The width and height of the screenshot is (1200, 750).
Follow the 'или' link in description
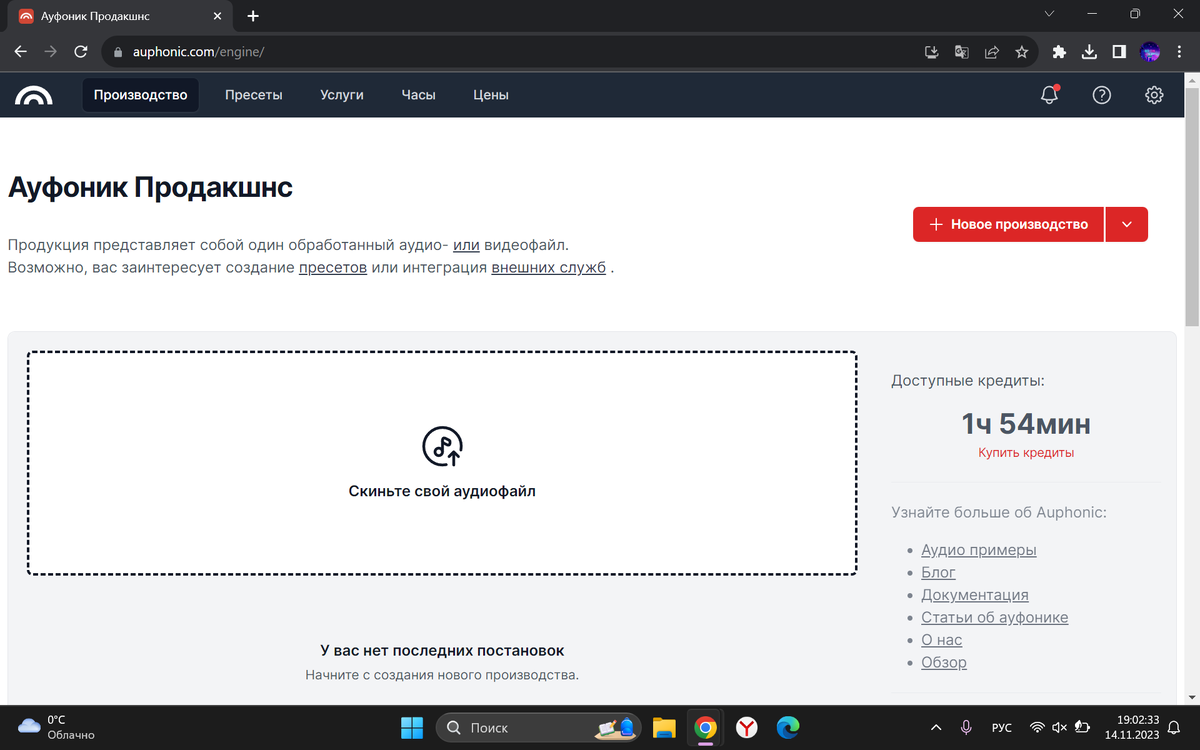click(467, 245)
